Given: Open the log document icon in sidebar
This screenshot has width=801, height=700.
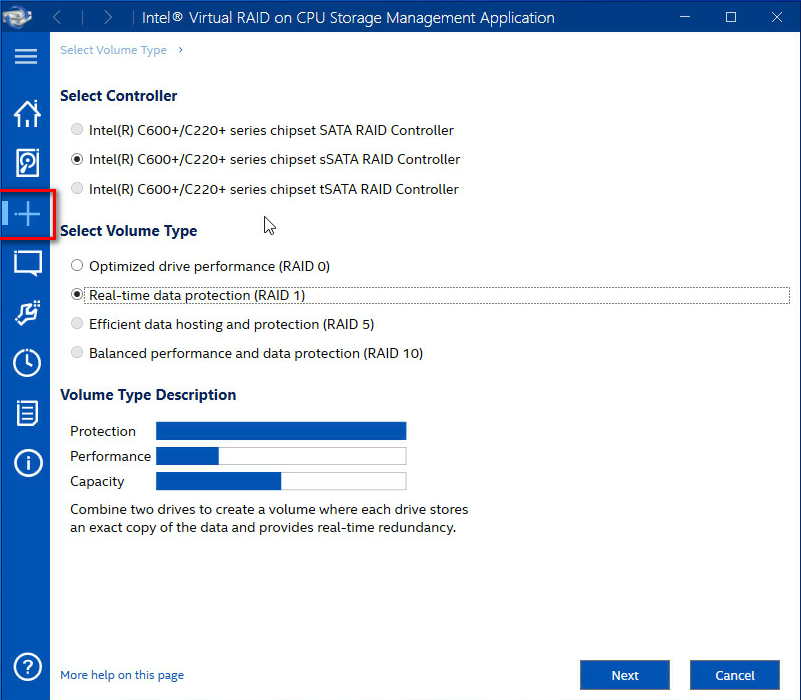Looking at the screenshot, I should [x=27, y=413].
